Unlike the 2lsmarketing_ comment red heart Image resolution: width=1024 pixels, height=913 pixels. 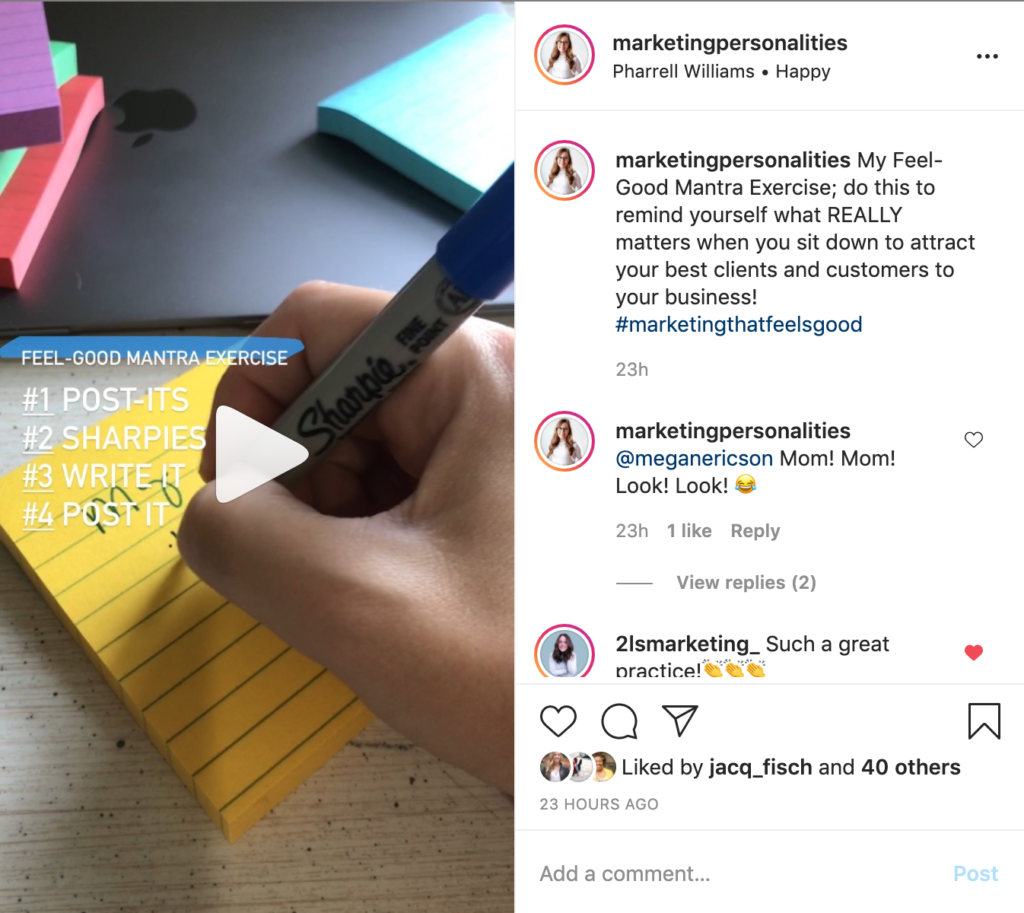coord(973,652)
